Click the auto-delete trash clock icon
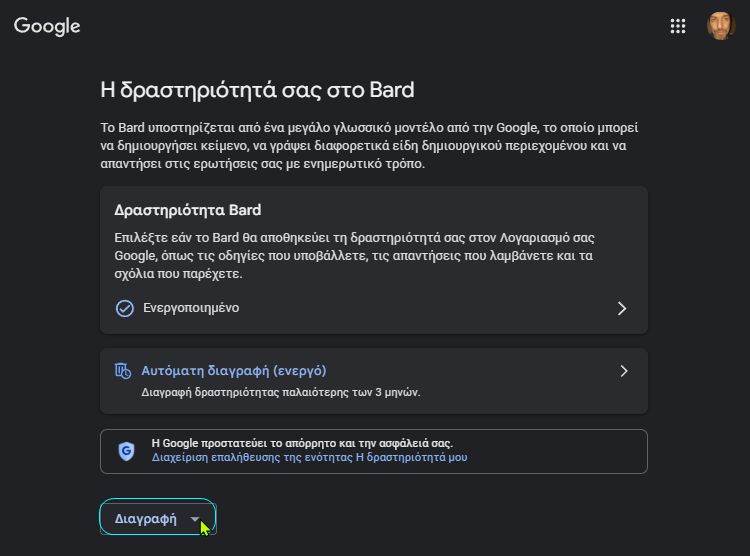Viewport: 750px width, 556px height. [123, 371]
